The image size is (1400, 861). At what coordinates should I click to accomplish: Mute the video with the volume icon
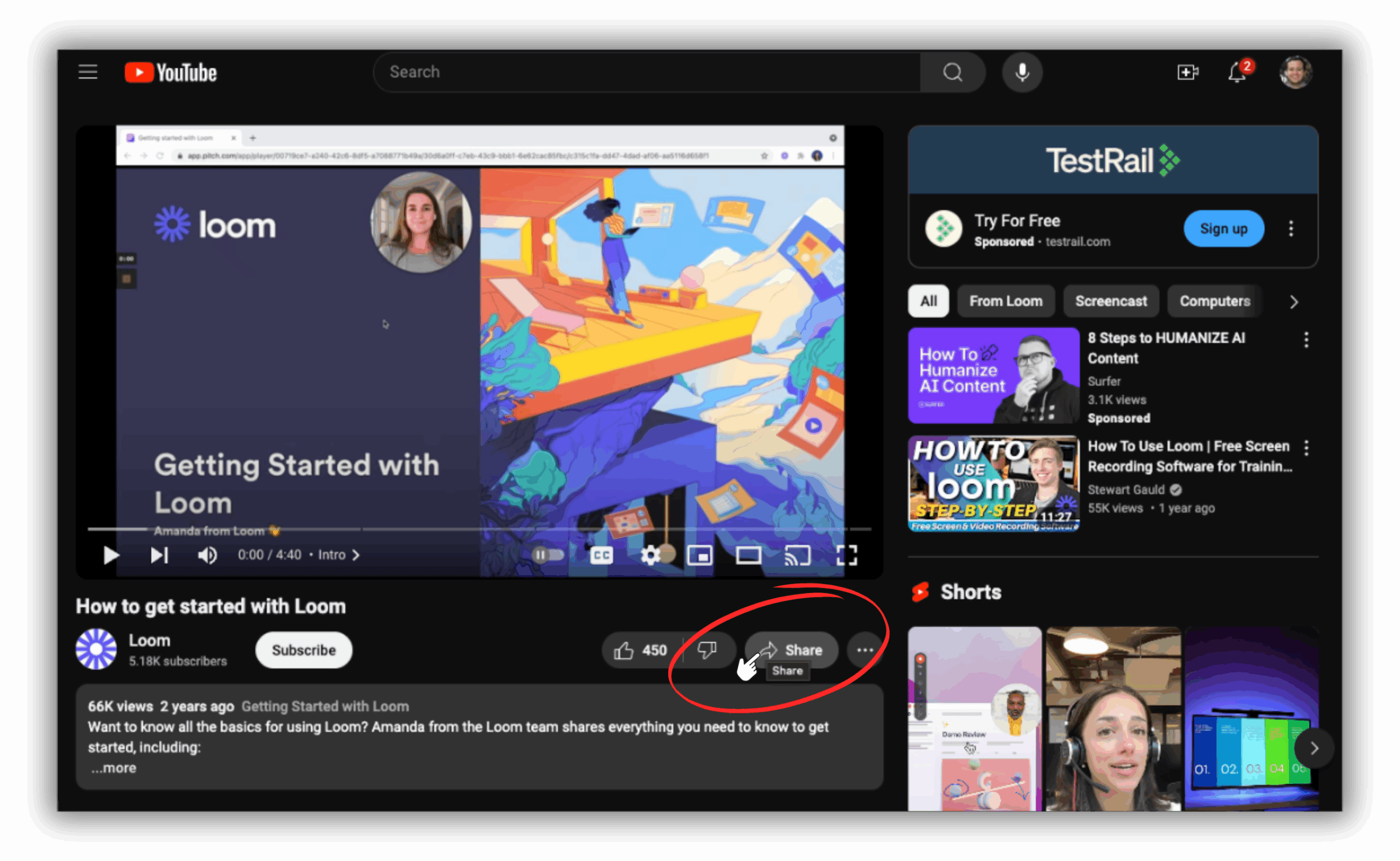coord(207,555)
